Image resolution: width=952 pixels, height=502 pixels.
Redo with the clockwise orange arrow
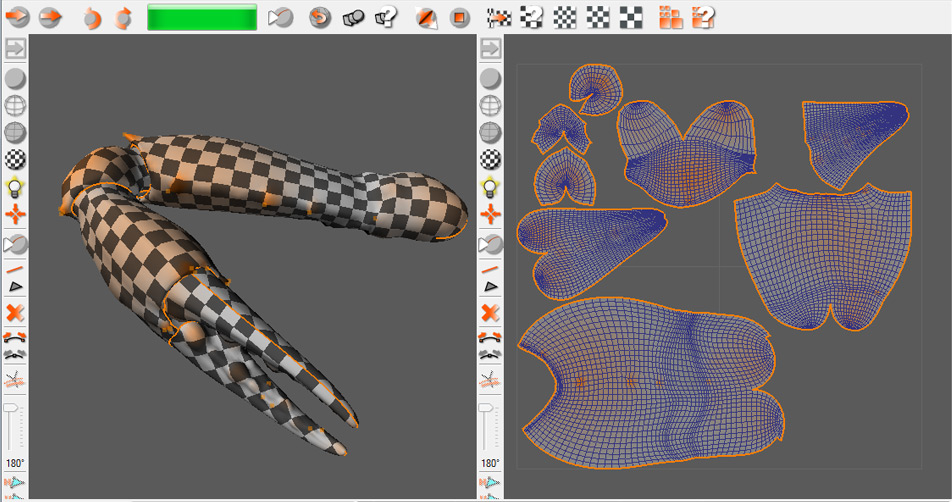tap(123, 18)
